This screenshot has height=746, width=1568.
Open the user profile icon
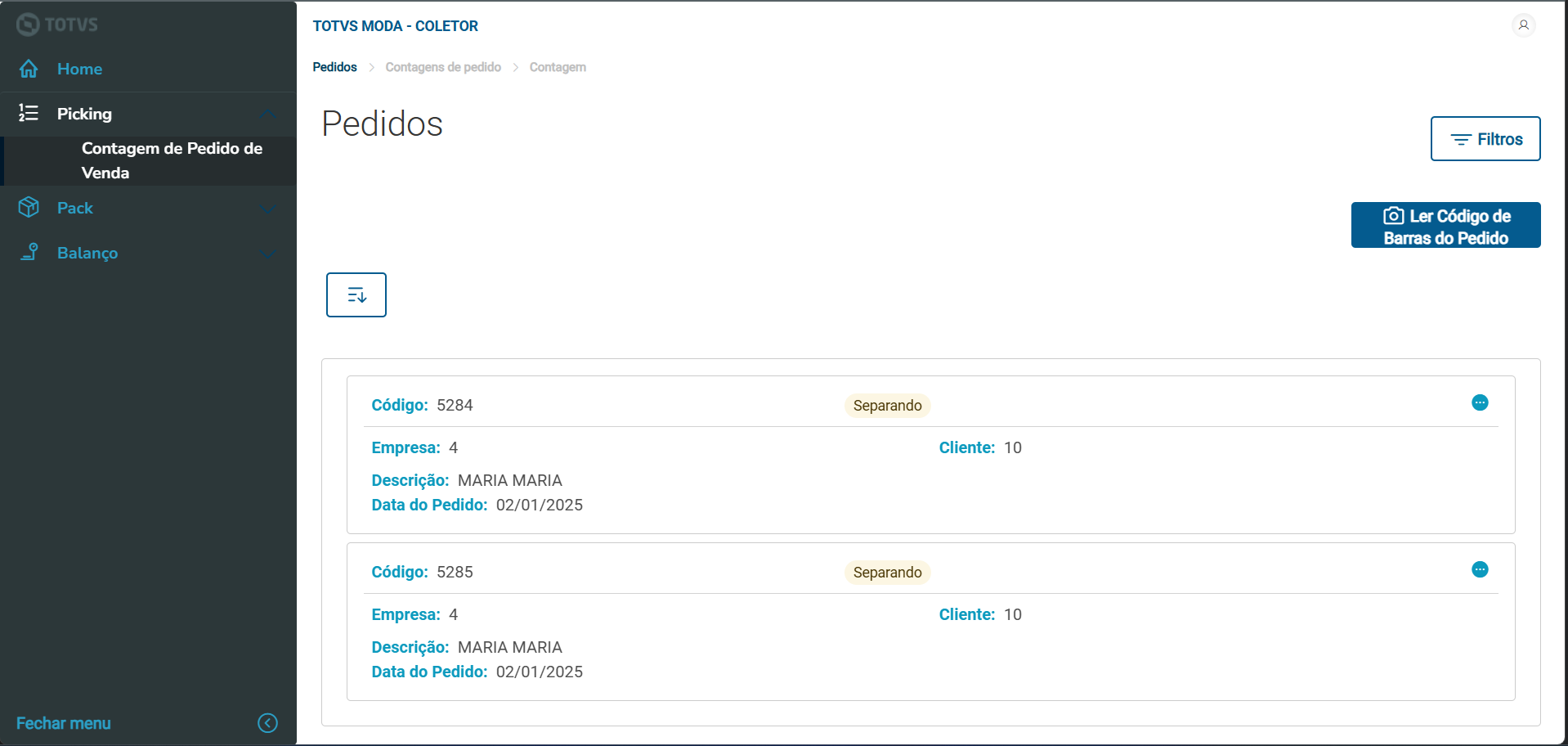(1523, 25)
